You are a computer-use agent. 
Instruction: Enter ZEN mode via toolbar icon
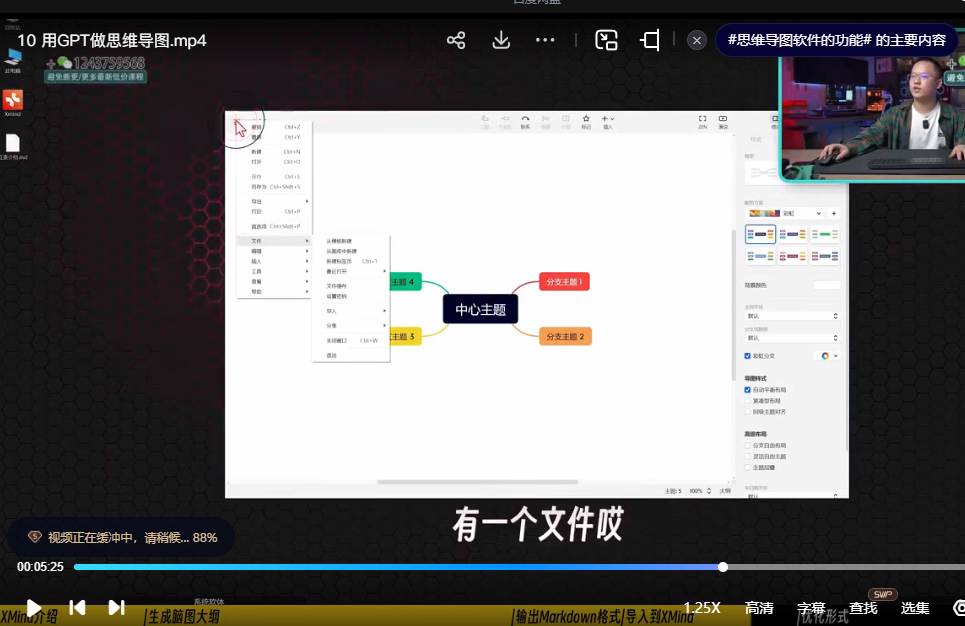(702, 122)
